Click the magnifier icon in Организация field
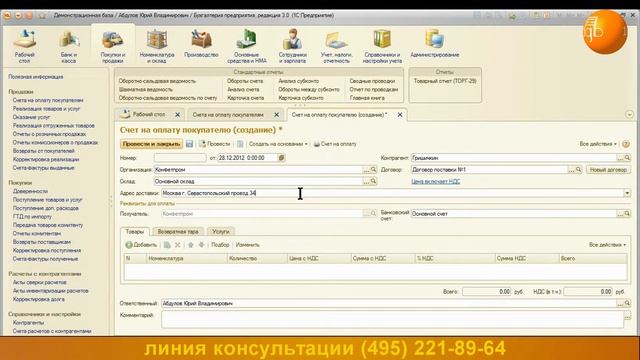Image resolution: width=640 pixels, height=360 pixels. [373, 169]
